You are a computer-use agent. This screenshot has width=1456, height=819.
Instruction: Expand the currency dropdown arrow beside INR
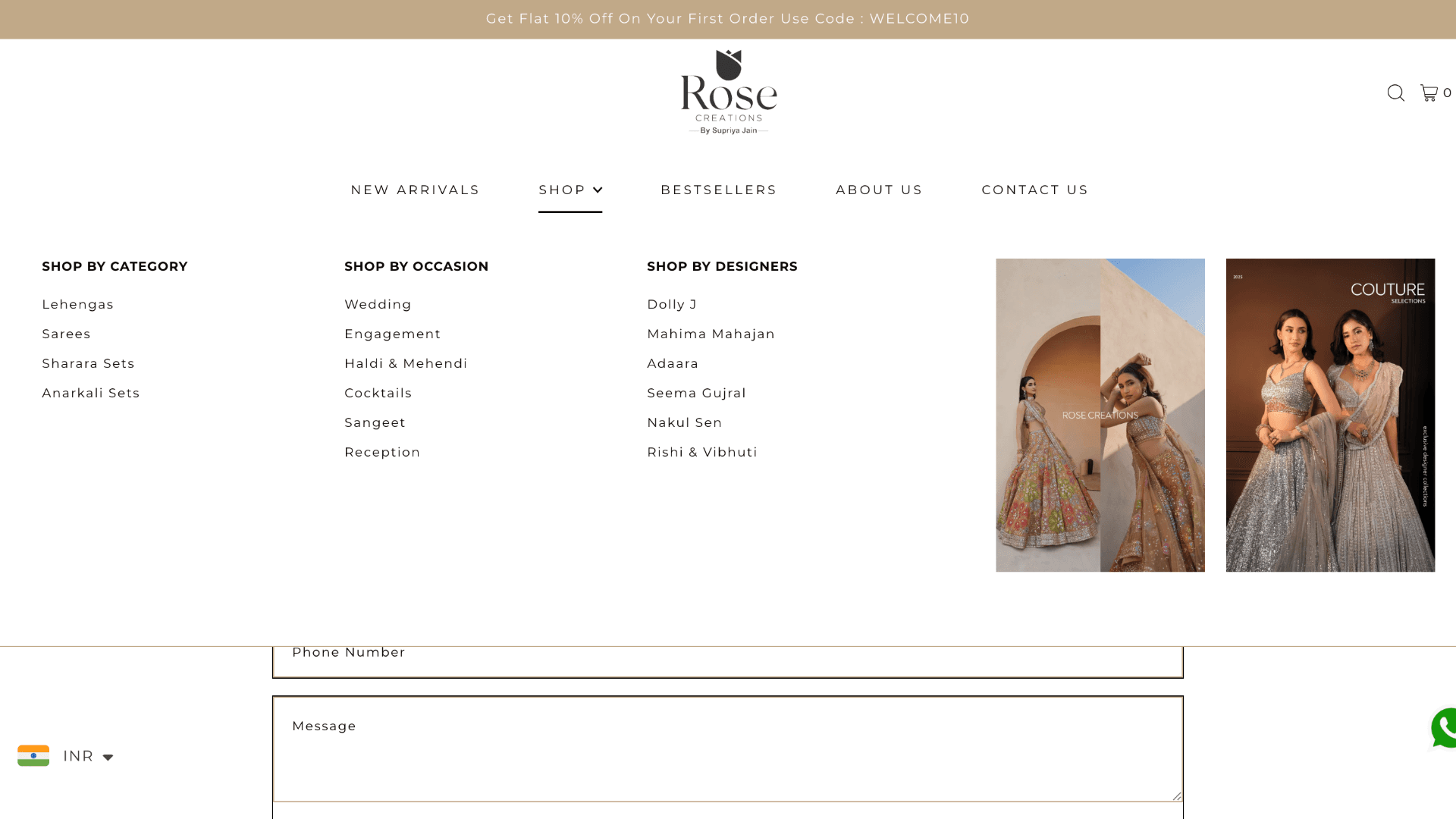click(107, 756)
